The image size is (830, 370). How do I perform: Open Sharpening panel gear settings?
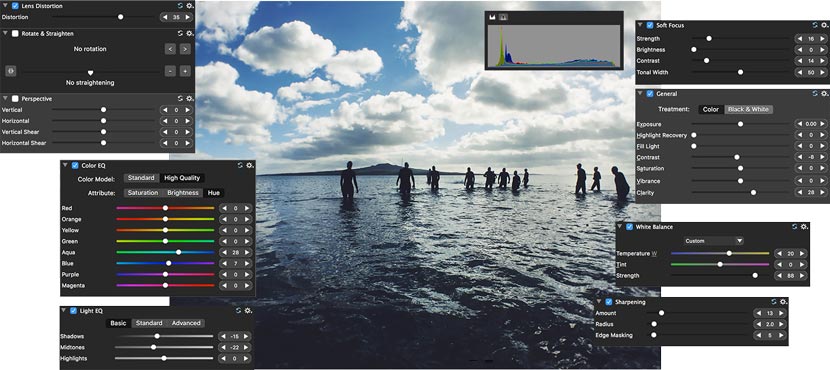pos(783,302)
